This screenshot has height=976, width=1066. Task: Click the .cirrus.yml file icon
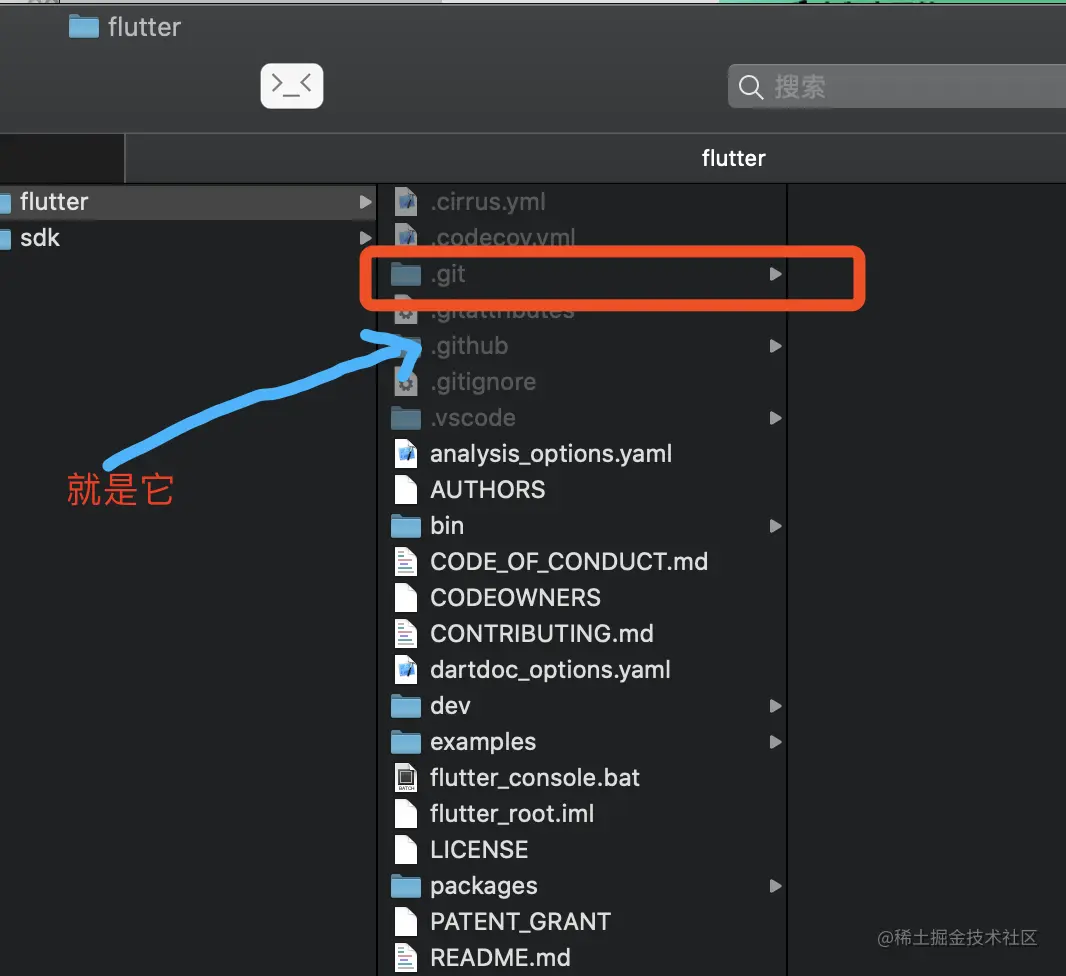(x=406, y=202)
